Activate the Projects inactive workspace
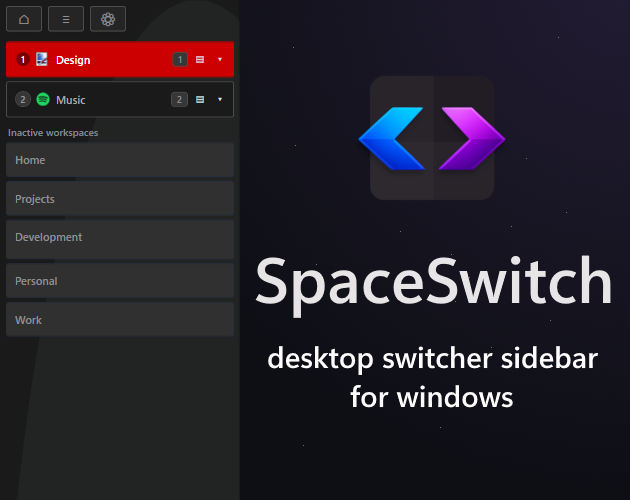Viewport: 630px width, 500px height. pos(120,199)
